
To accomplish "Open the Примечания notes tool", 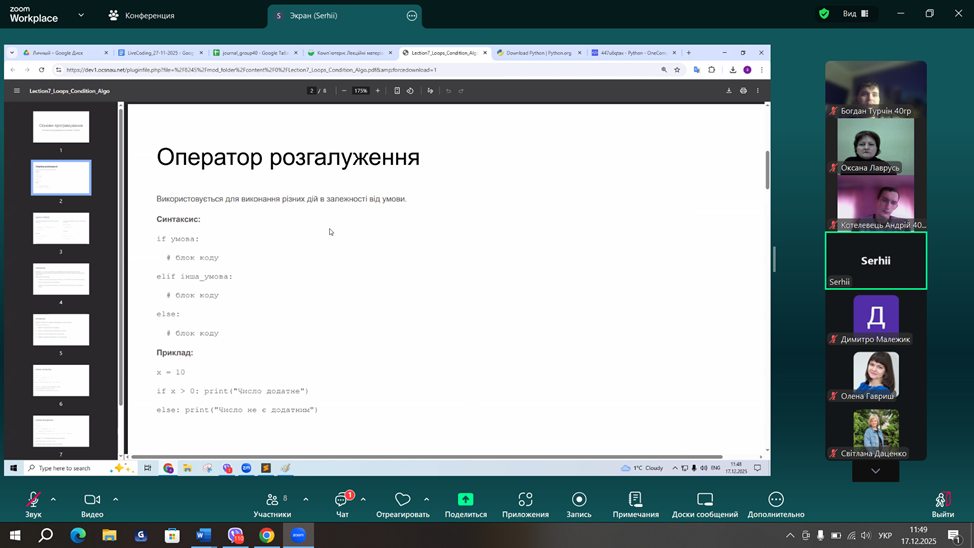I will point(635,503).
